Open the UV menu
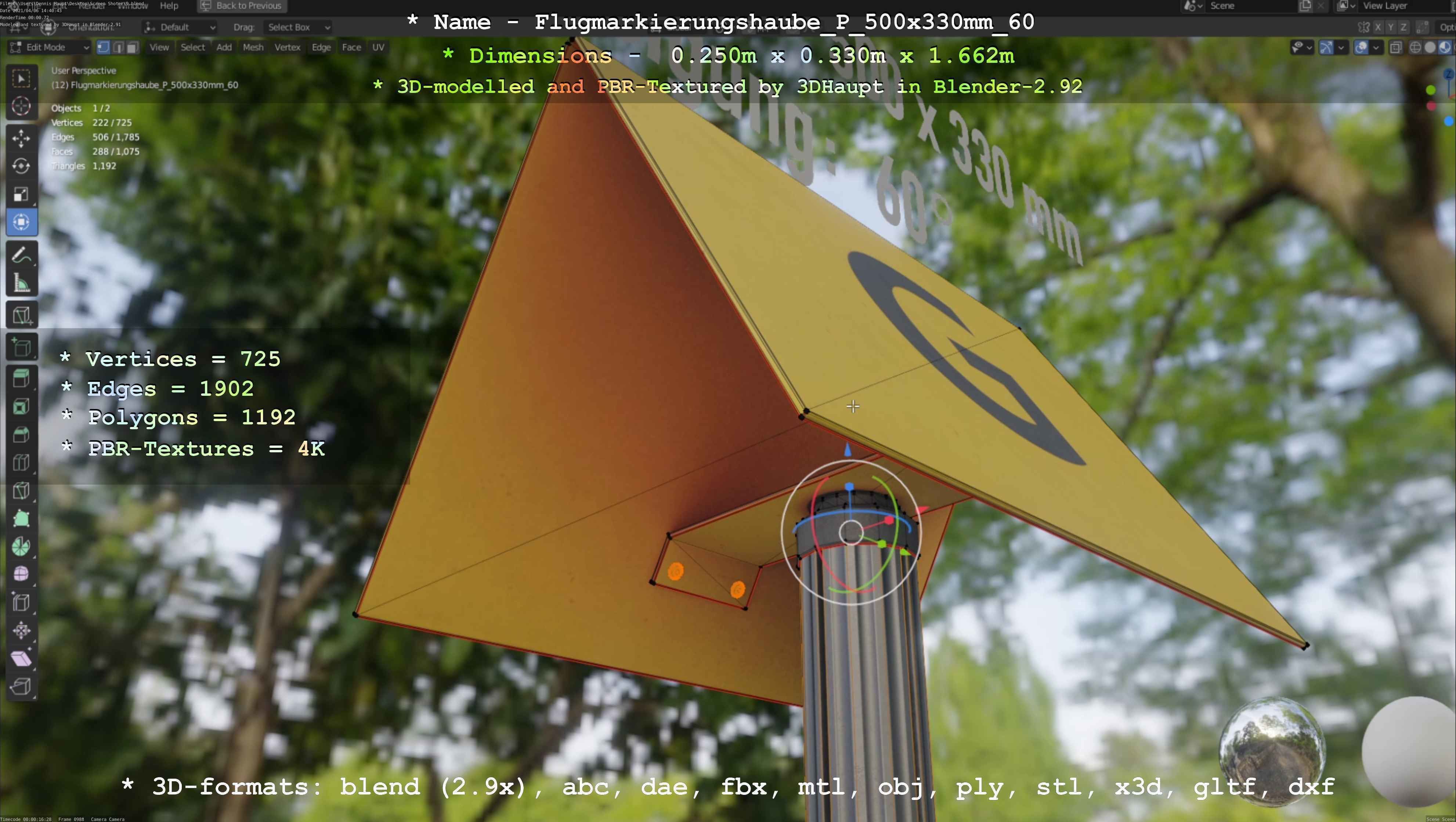 click(378, 47)
